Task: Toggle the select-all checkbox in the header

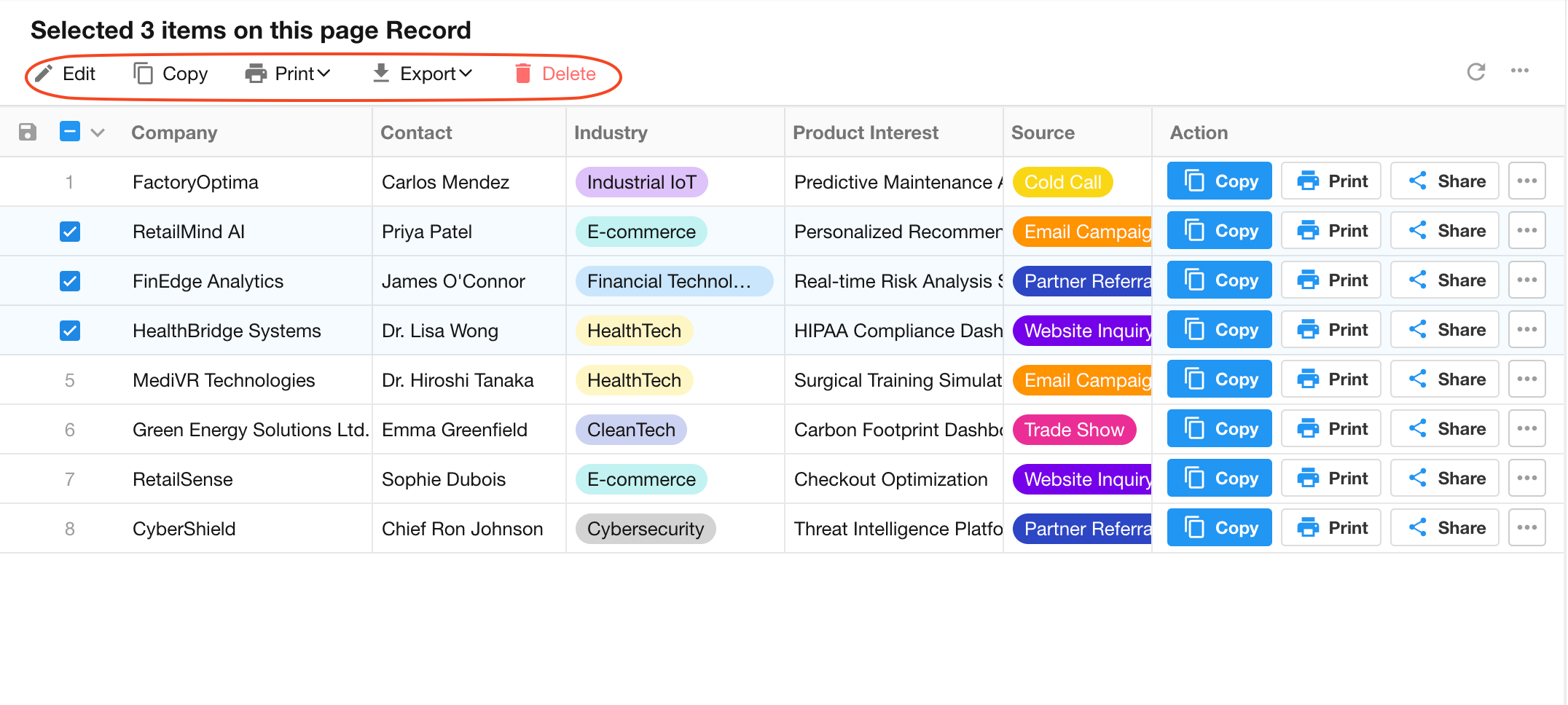Action: pyautogui.click(x=70, y=132)
